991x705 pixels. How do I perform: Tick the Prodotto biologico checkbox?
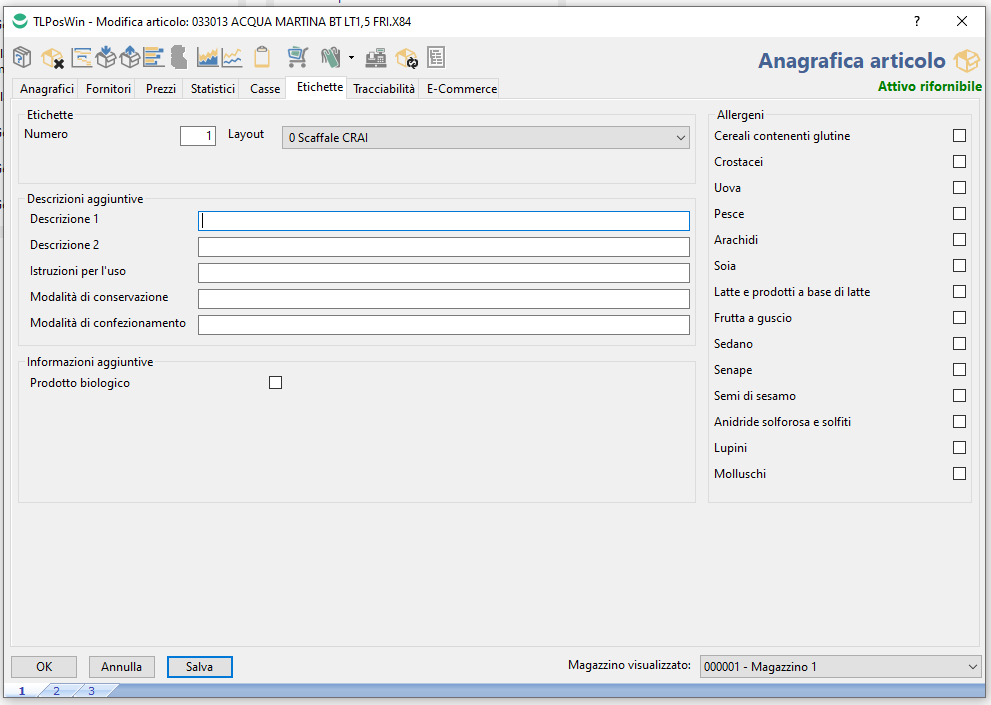point(276,383)
